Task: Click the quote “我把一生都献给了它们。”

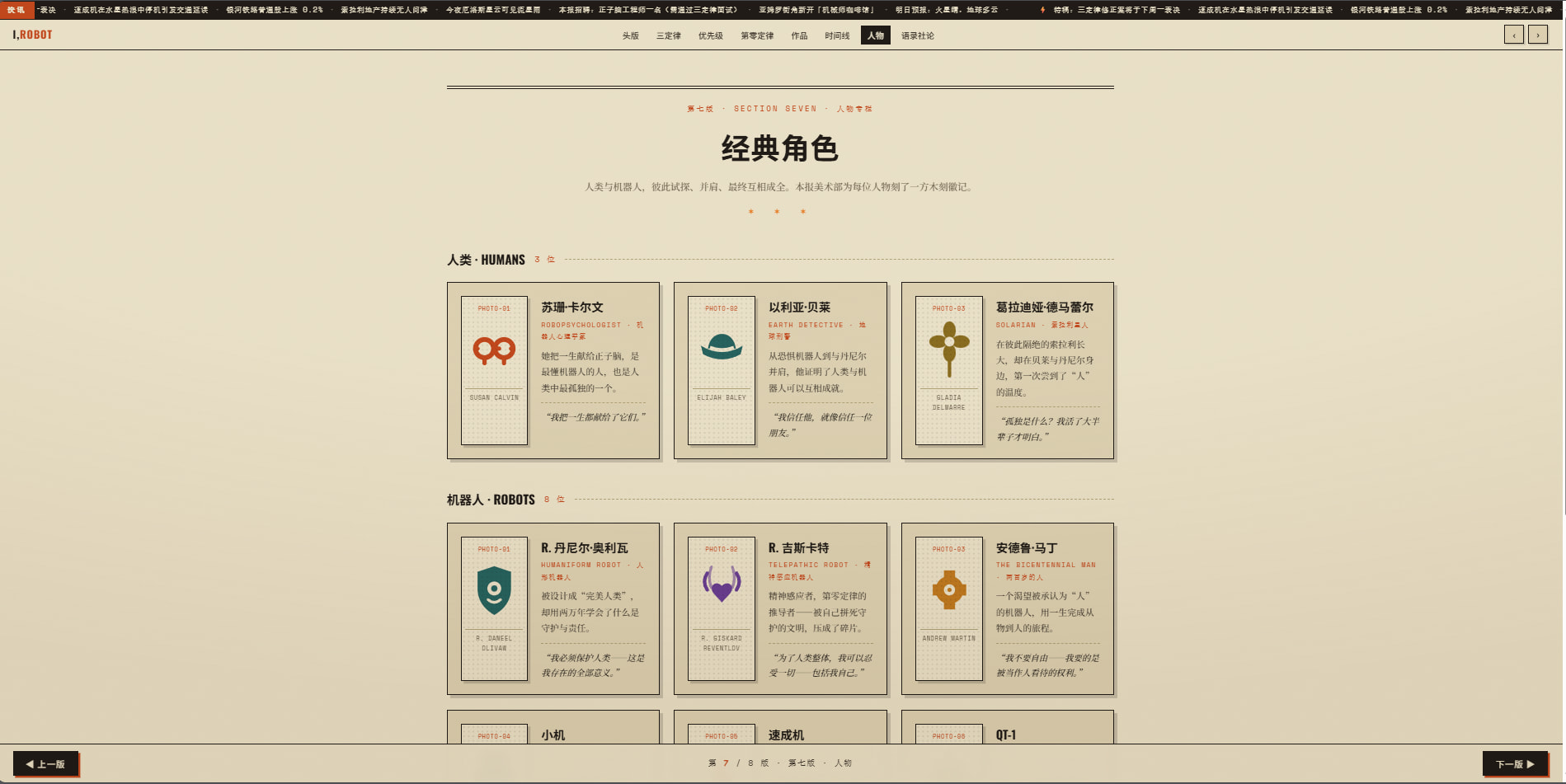Action: point(595,417)
